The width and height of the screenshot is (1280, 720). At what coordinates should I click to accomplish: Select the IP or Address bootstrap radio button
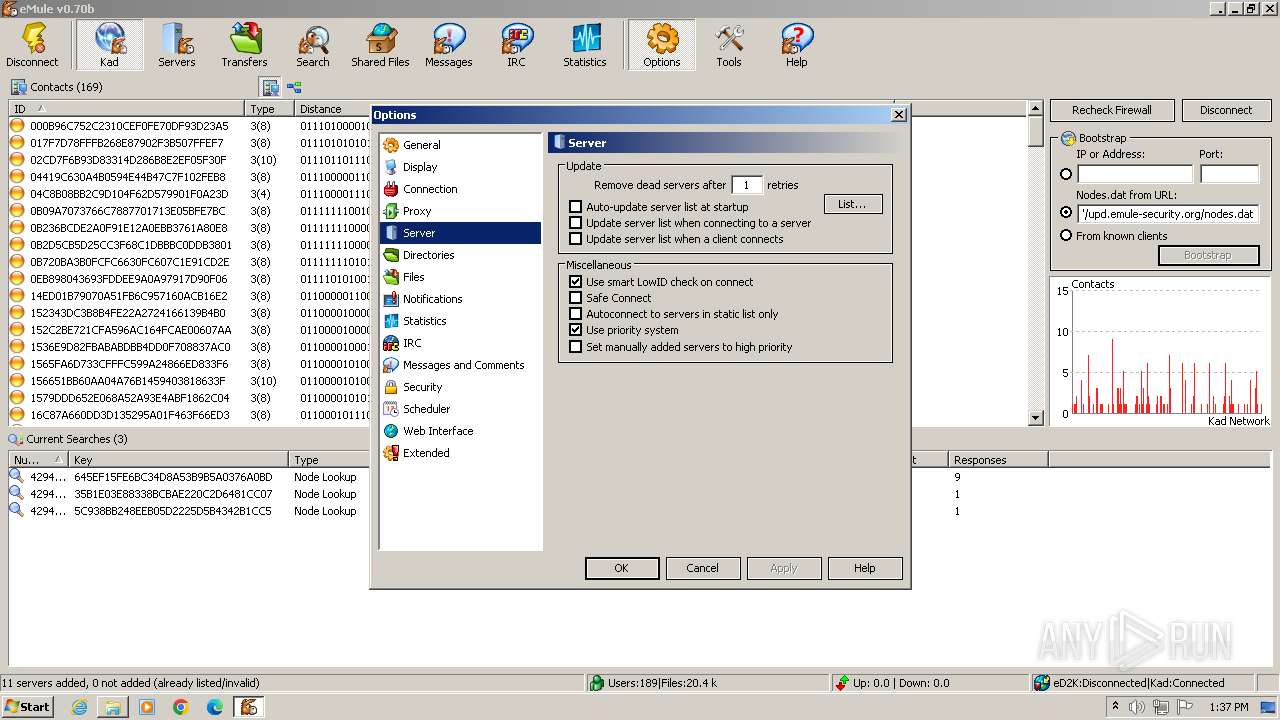1066,174
